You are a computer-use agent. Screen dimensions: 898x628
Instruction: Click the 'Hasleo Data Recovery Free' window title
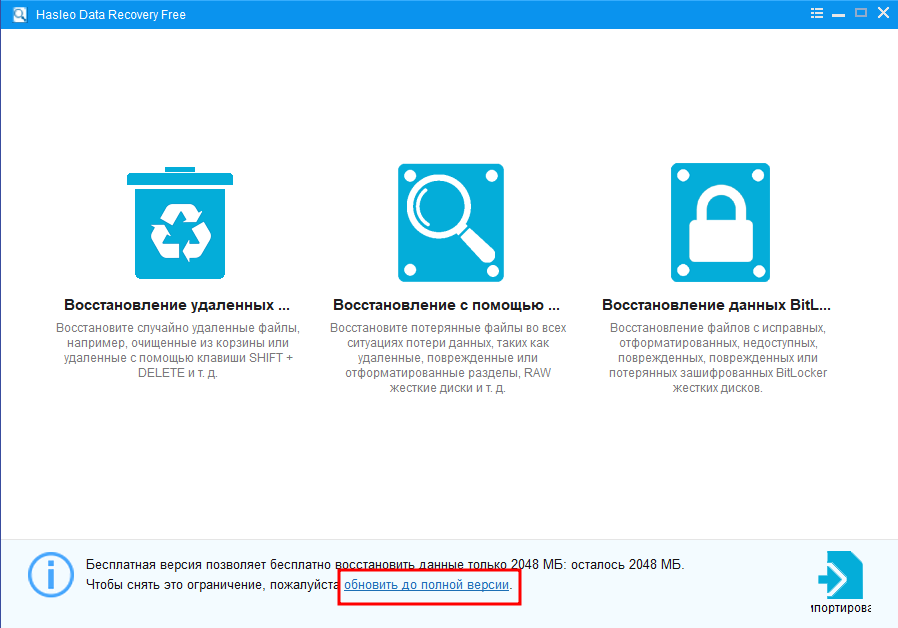click(111, 15)
